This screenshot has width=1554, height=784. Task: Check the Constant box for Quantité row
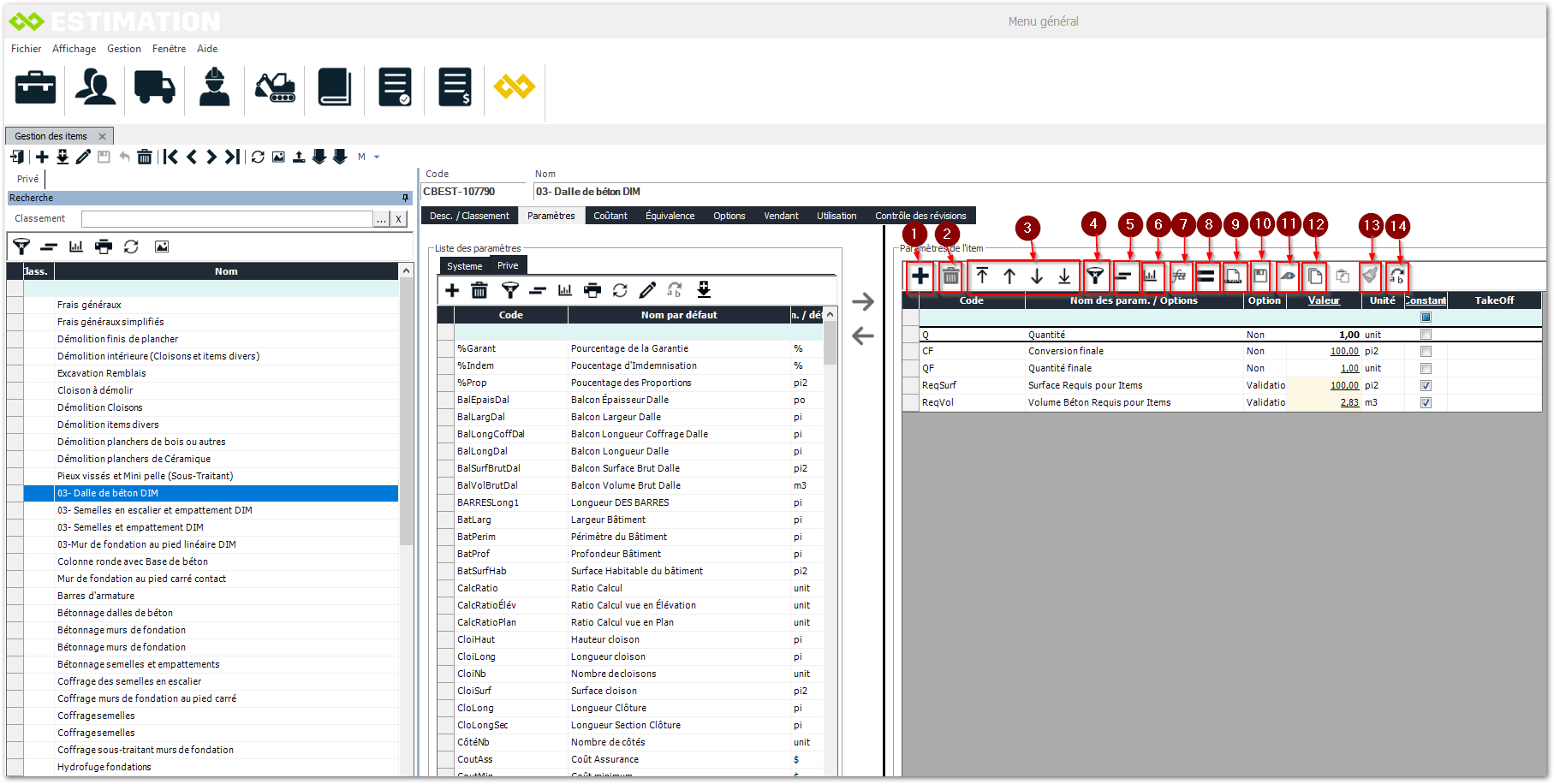1426,335
